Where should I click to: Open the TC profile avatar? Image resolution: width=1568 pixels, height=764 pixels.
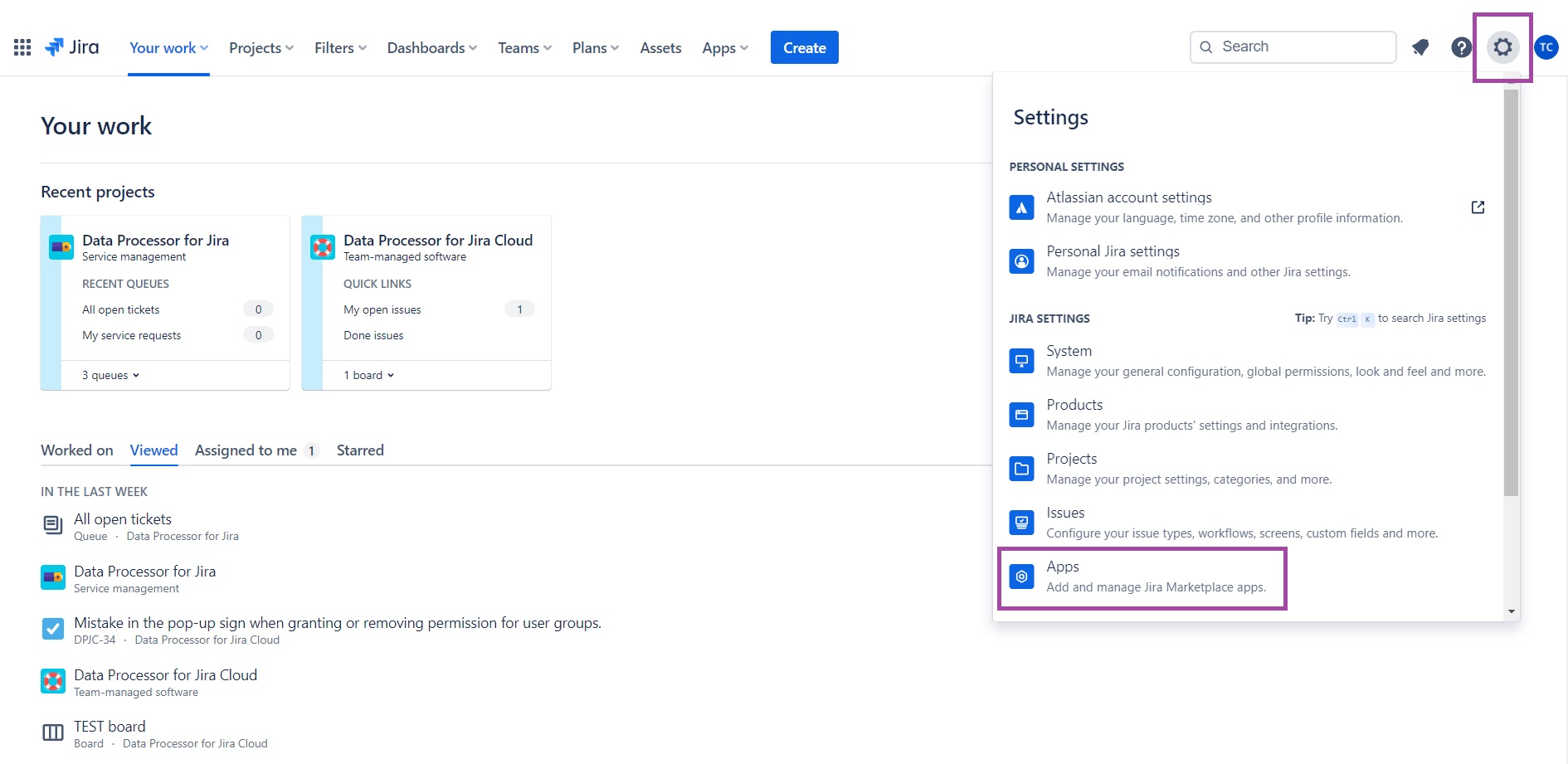pyautogui.click(x=1546, y=47)
